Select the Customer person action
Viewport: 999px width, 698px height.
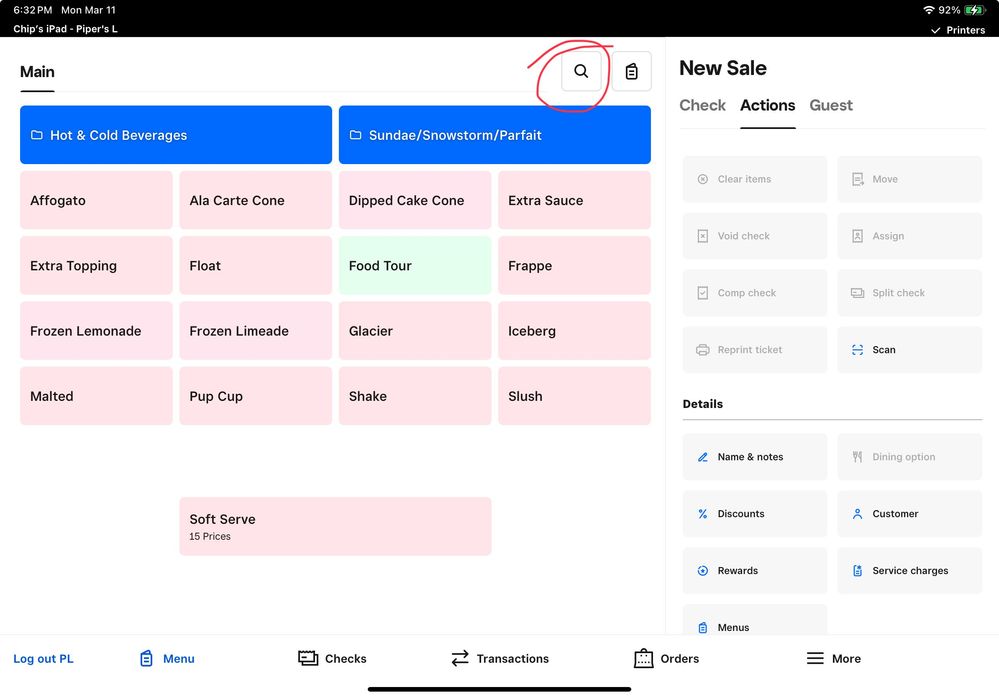[909, 514]
